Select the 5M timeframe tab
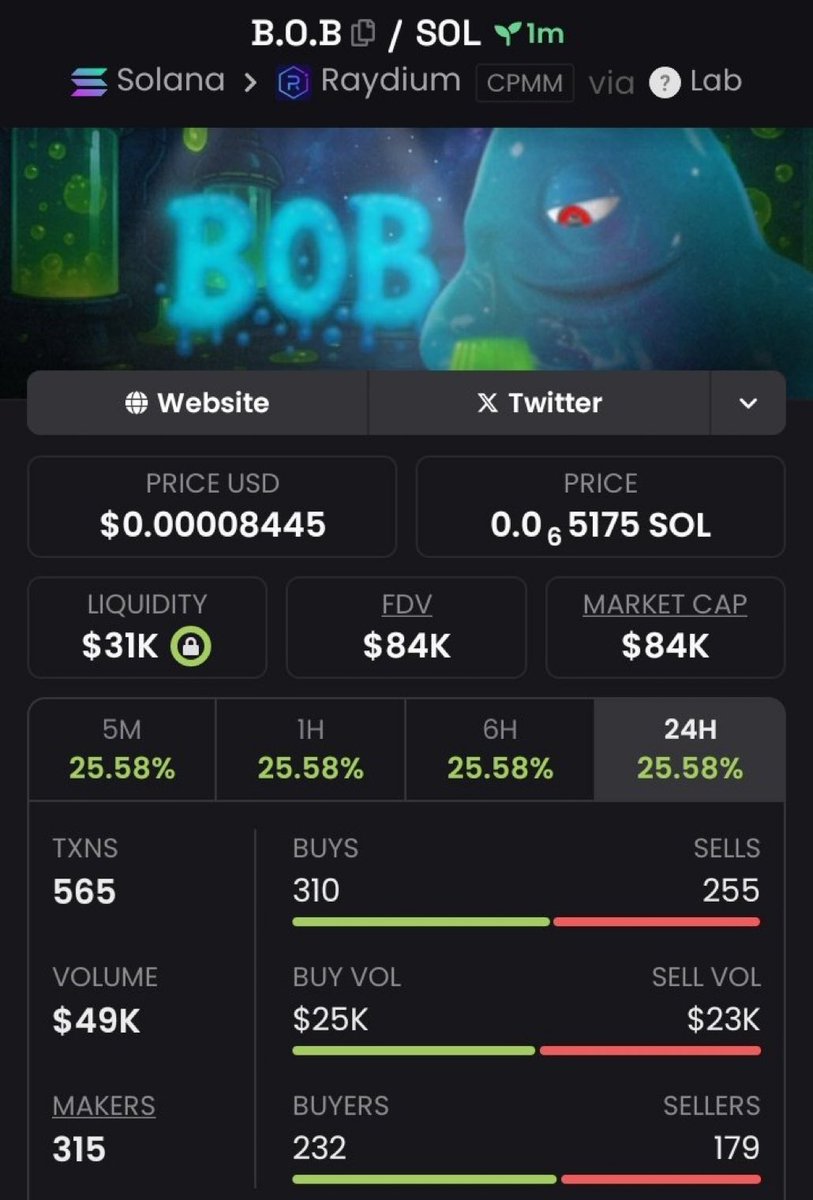Screen dimensions: 813x1200 tap(122, 749)
